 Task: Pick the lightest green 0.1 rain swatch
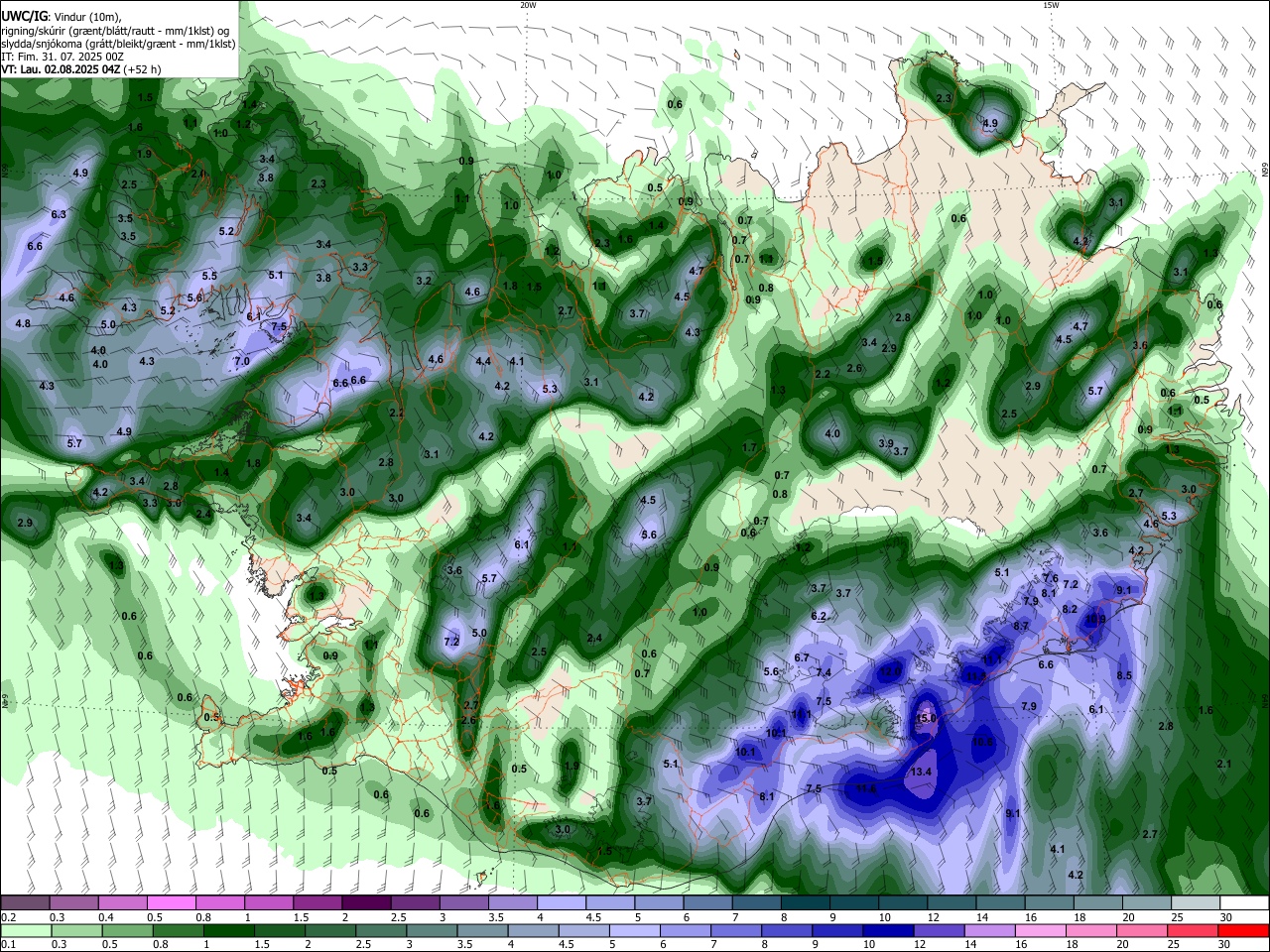pos(25,930)
